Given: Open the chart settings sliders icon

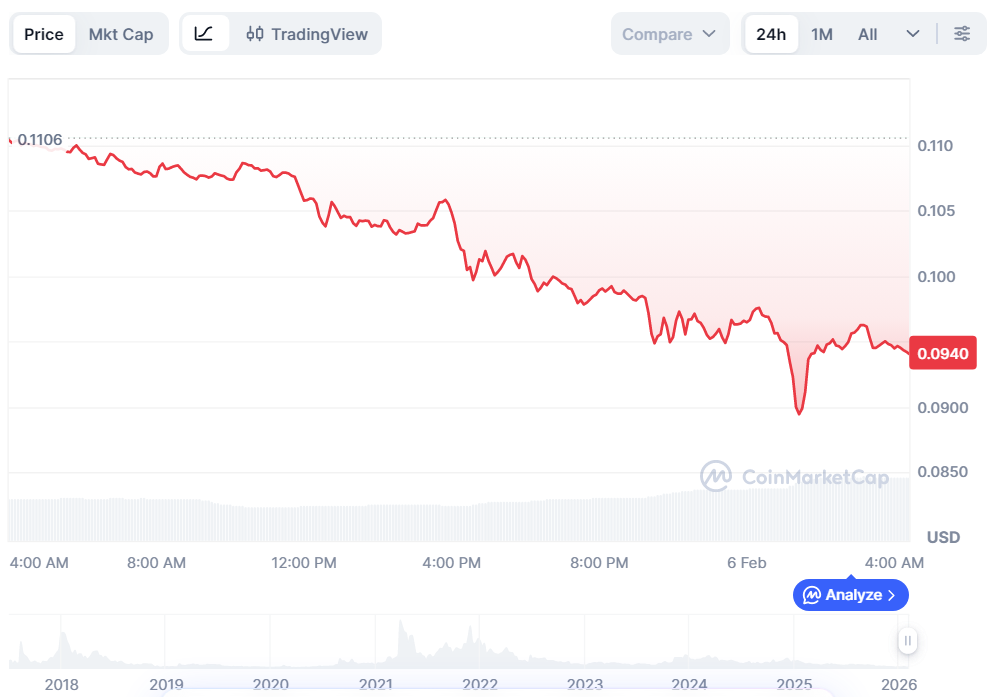Looking at the screenshot, I should point(962,34).
